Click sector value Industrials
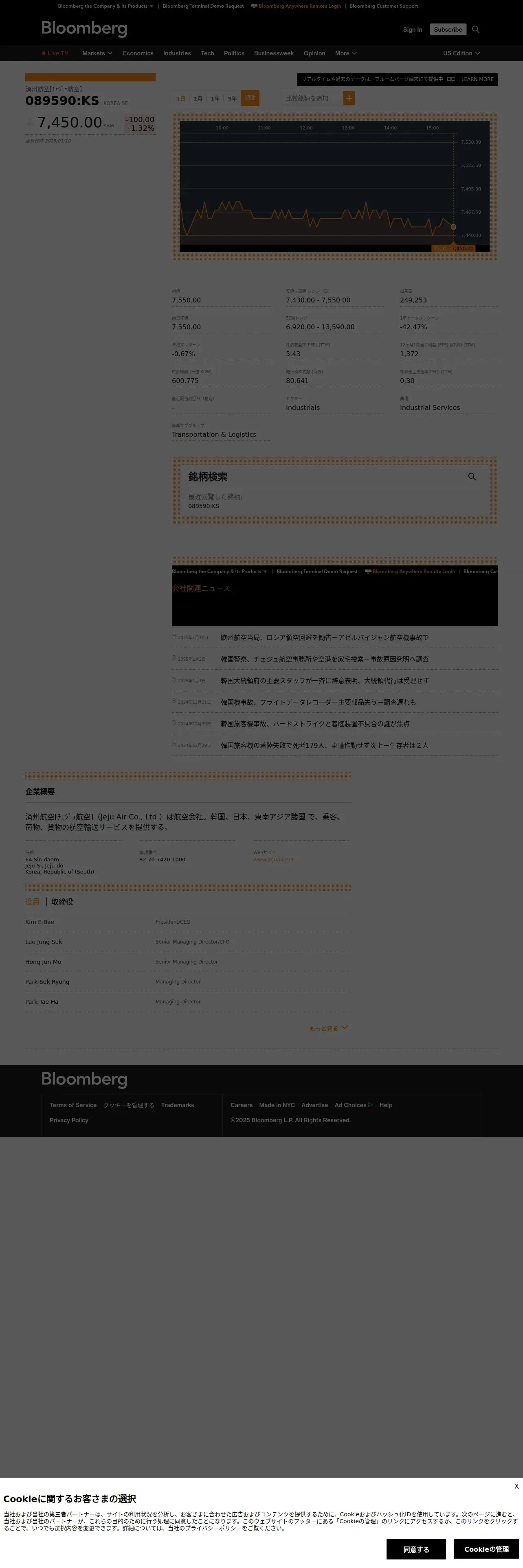 [x=303, y=408]
